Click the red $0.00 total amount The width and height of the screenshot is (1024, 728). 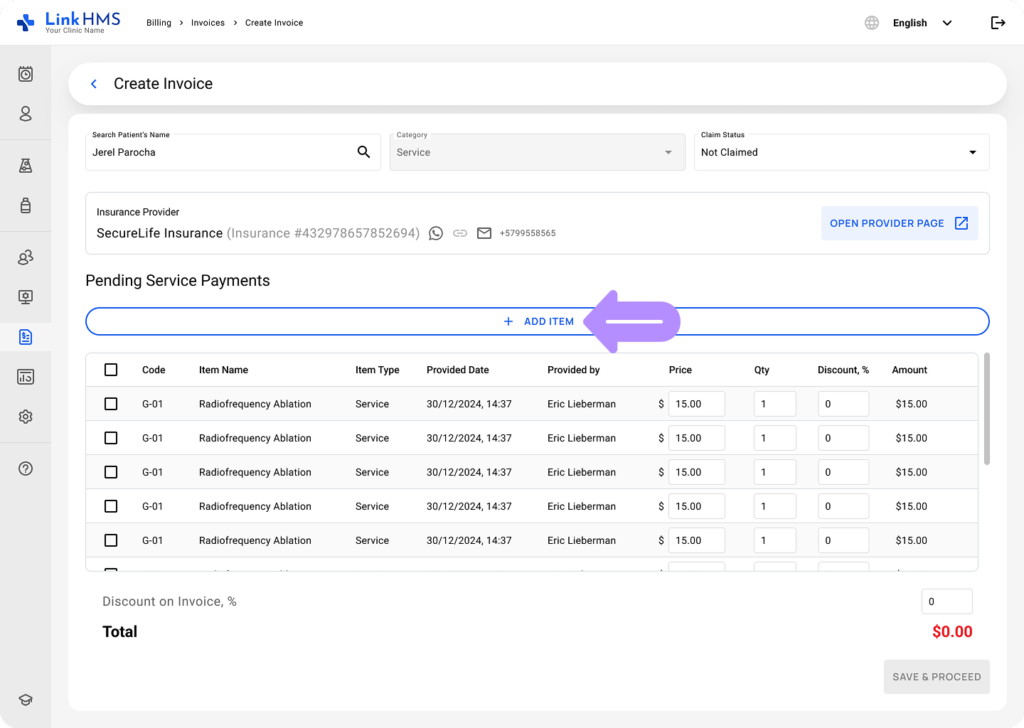(952, 631)
